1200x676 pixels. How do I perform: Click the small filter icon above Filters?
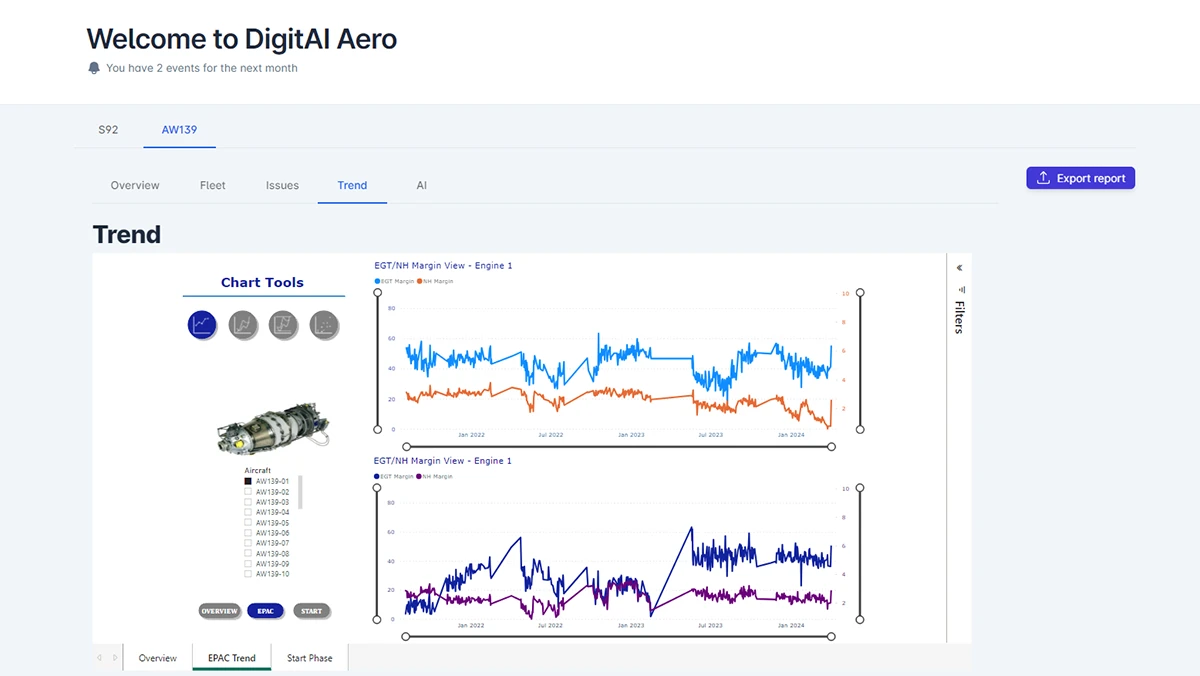(x=962, y=289)
